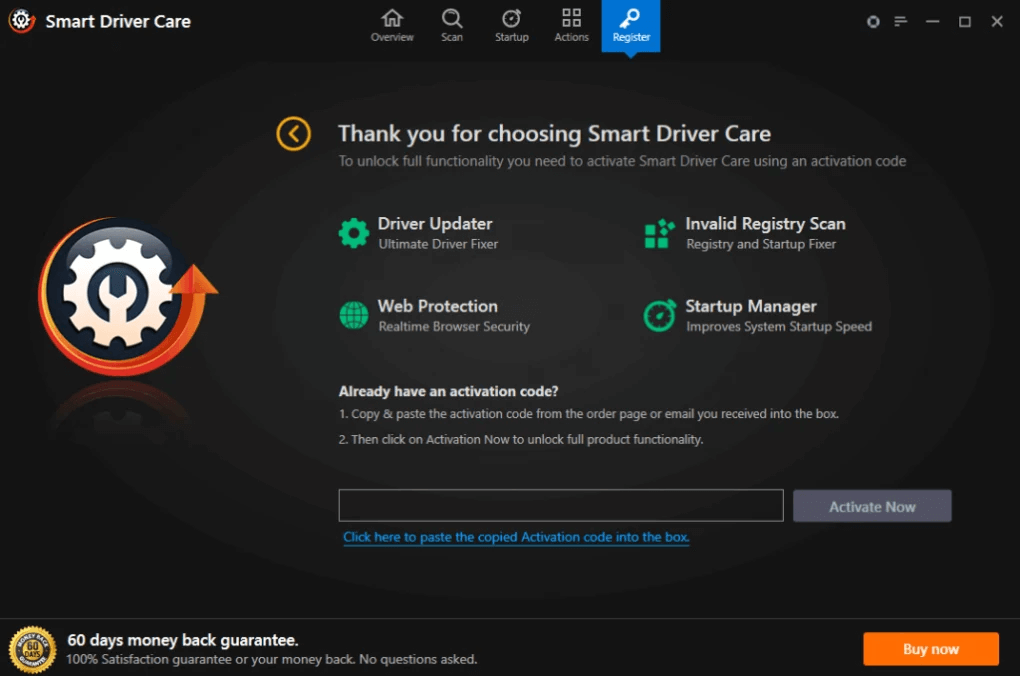1020x676 pixels.
Task: Click 'Improves System Startup Speed' subtitle
Action: click(x=779, y=327)
